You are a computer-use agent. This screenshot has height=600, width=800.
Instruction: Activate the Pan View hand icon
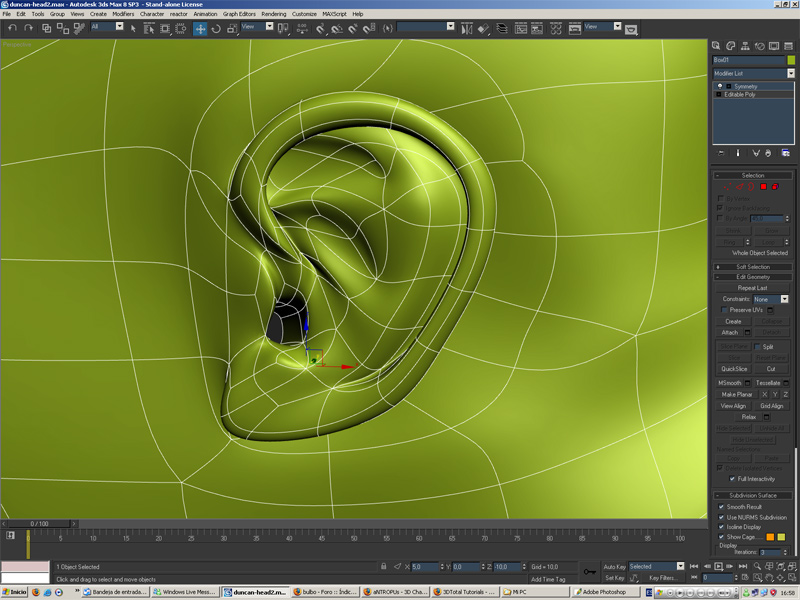769,578
